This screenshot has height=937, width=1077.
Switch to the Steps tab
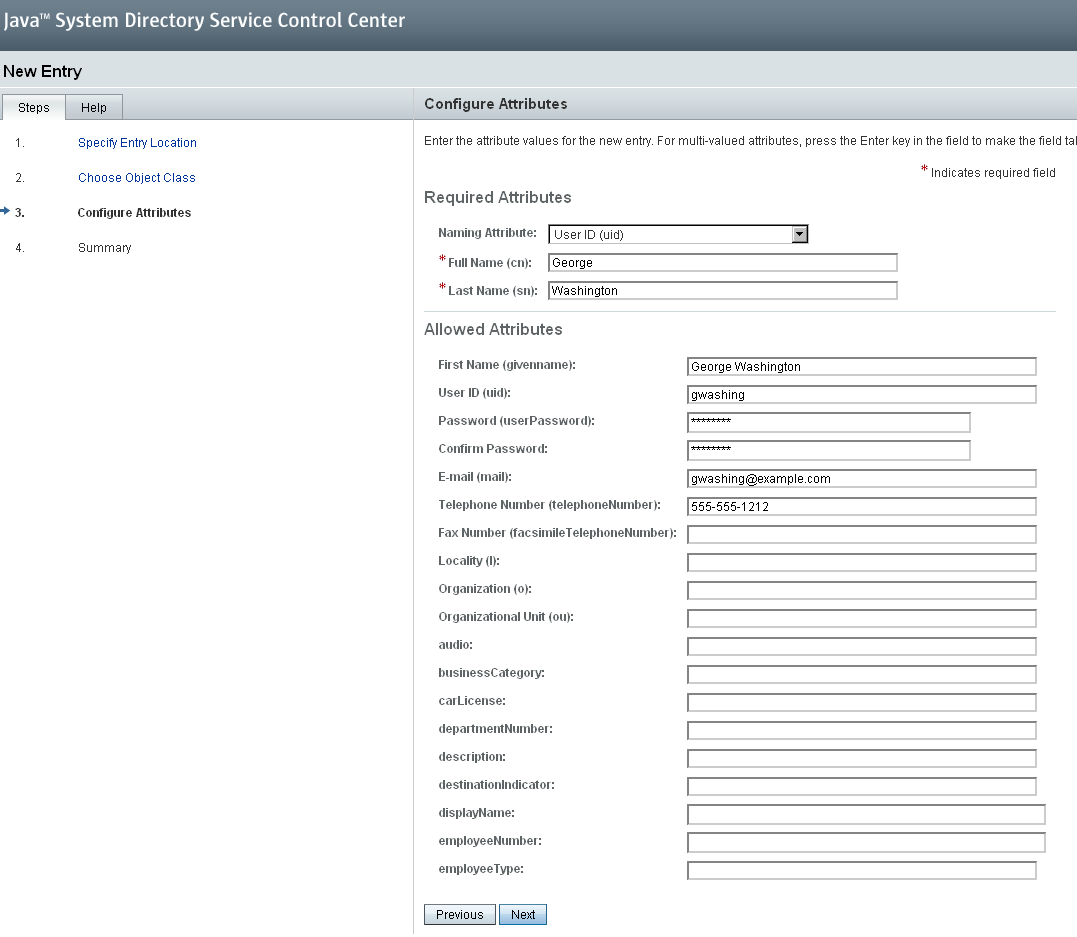click(34, 108)
